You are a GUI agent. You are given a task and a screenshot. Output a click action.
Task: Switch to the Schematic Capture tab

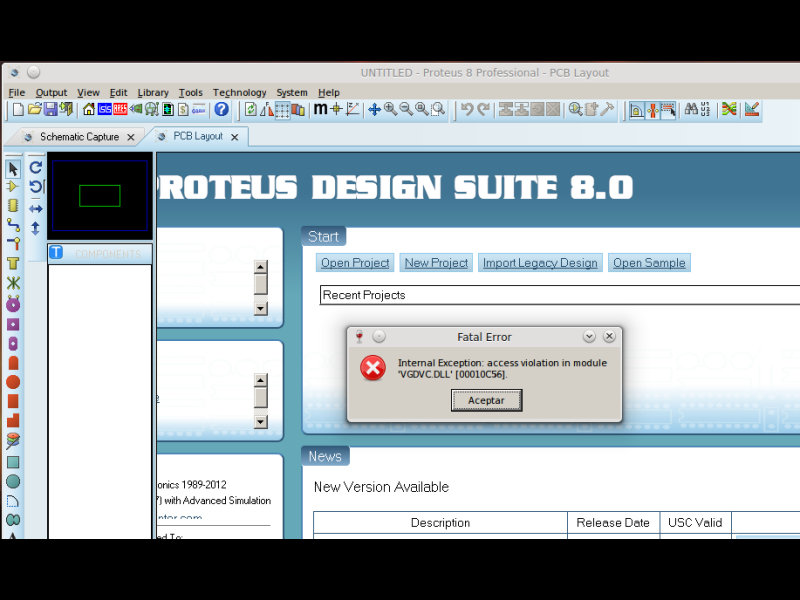(79, 137)
